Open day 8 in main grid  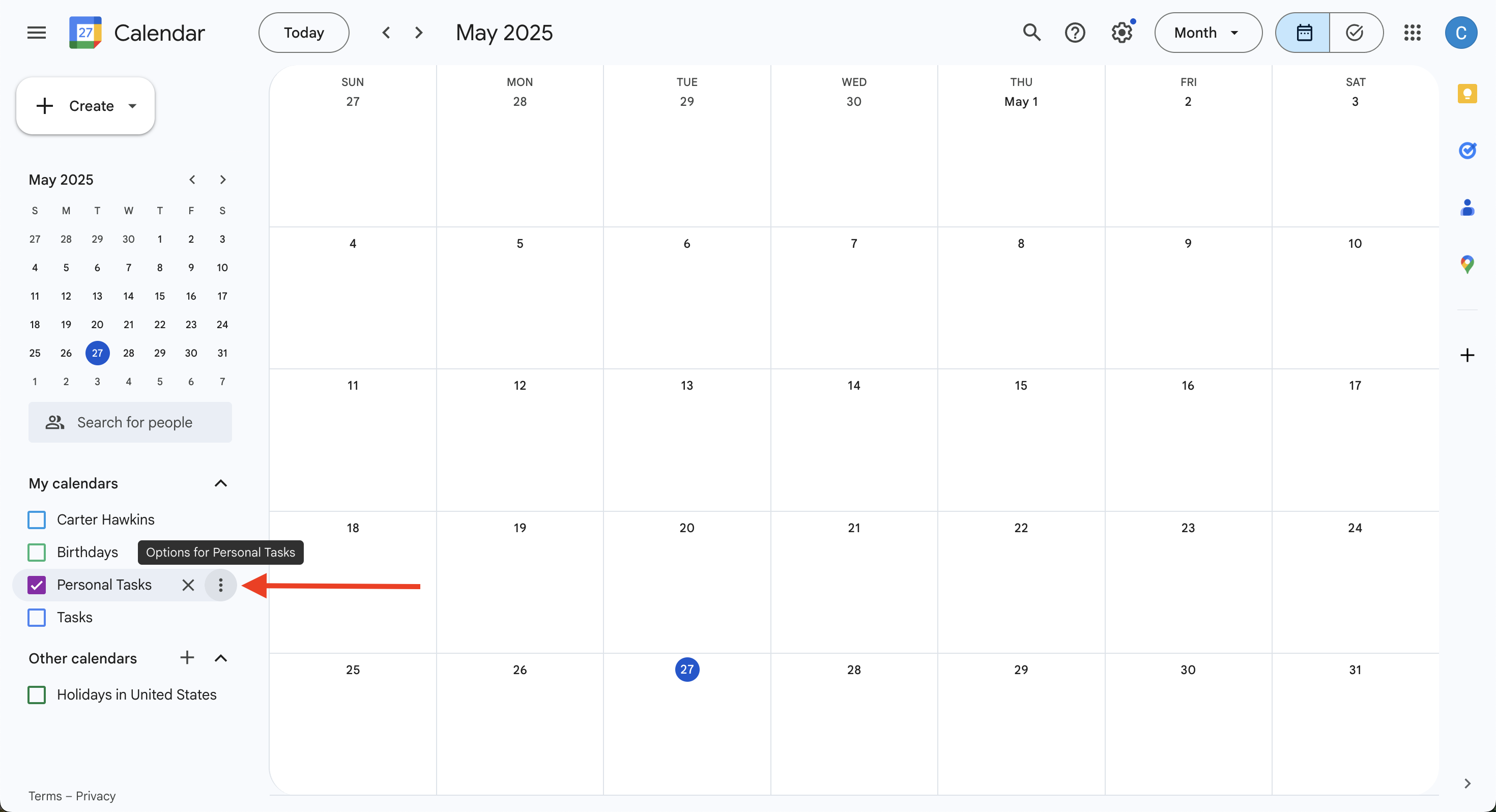click(1021, 243)
